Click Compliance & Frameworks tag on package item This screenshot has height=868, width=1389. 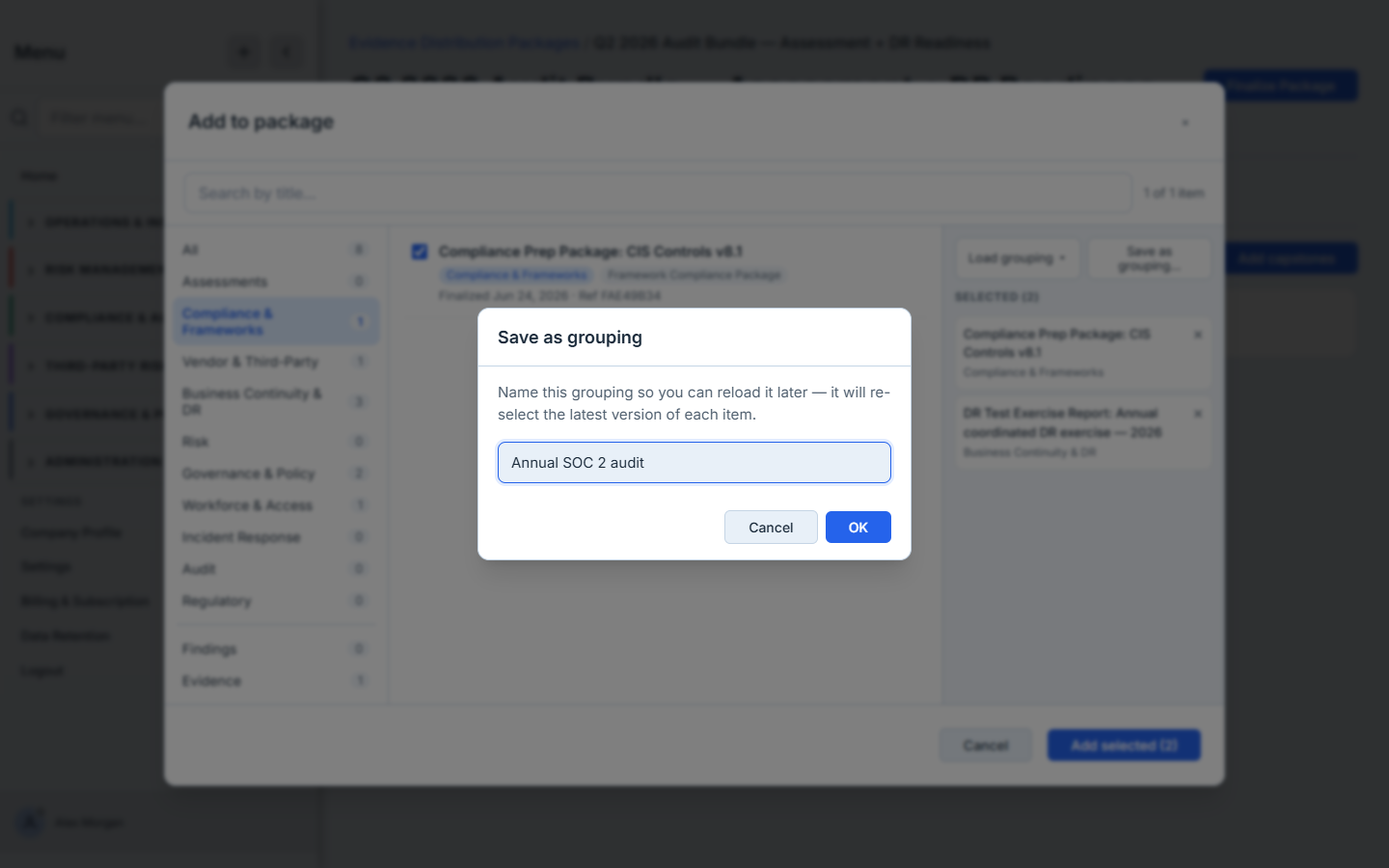[516, 275]
